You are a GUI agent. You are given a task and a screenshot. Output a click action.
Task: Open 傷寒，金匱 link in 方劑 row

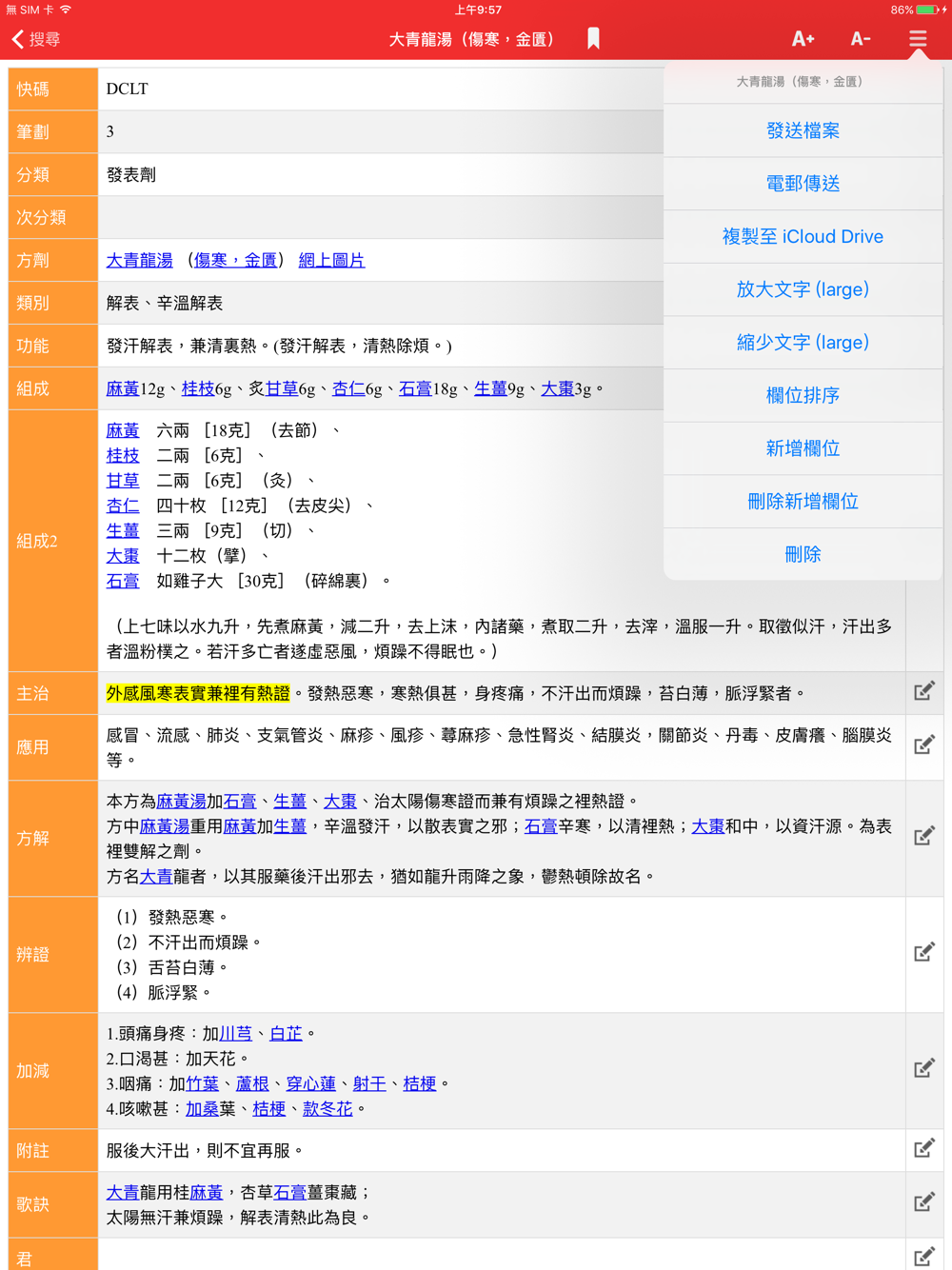tap(235, 260)
